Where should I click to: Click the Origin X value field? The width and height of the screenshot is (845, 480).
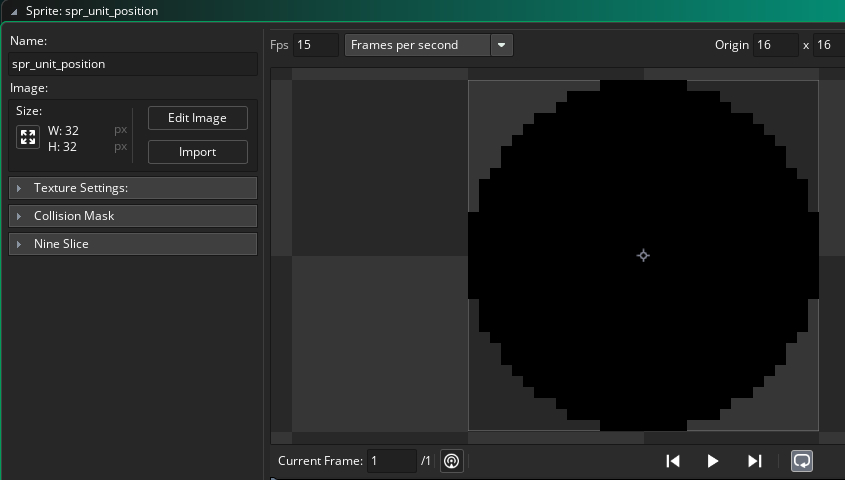pyautogui.click(x=775, y=45)
